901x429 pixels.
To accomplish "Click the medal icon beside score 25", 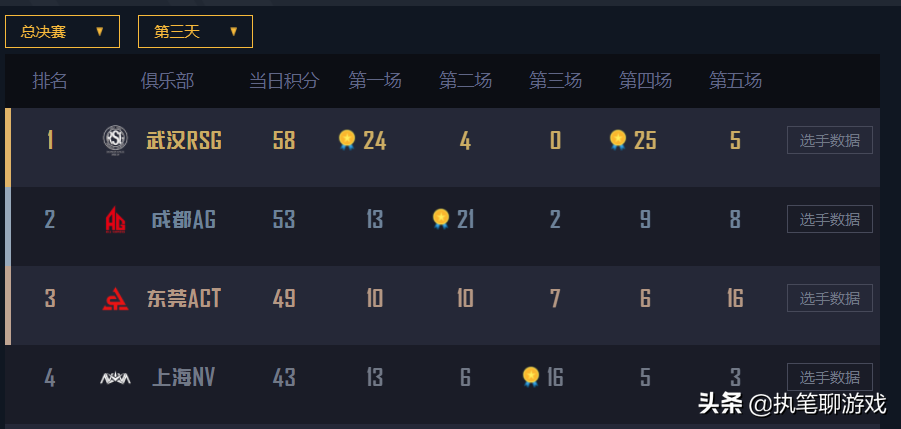I will click(618, 139).
